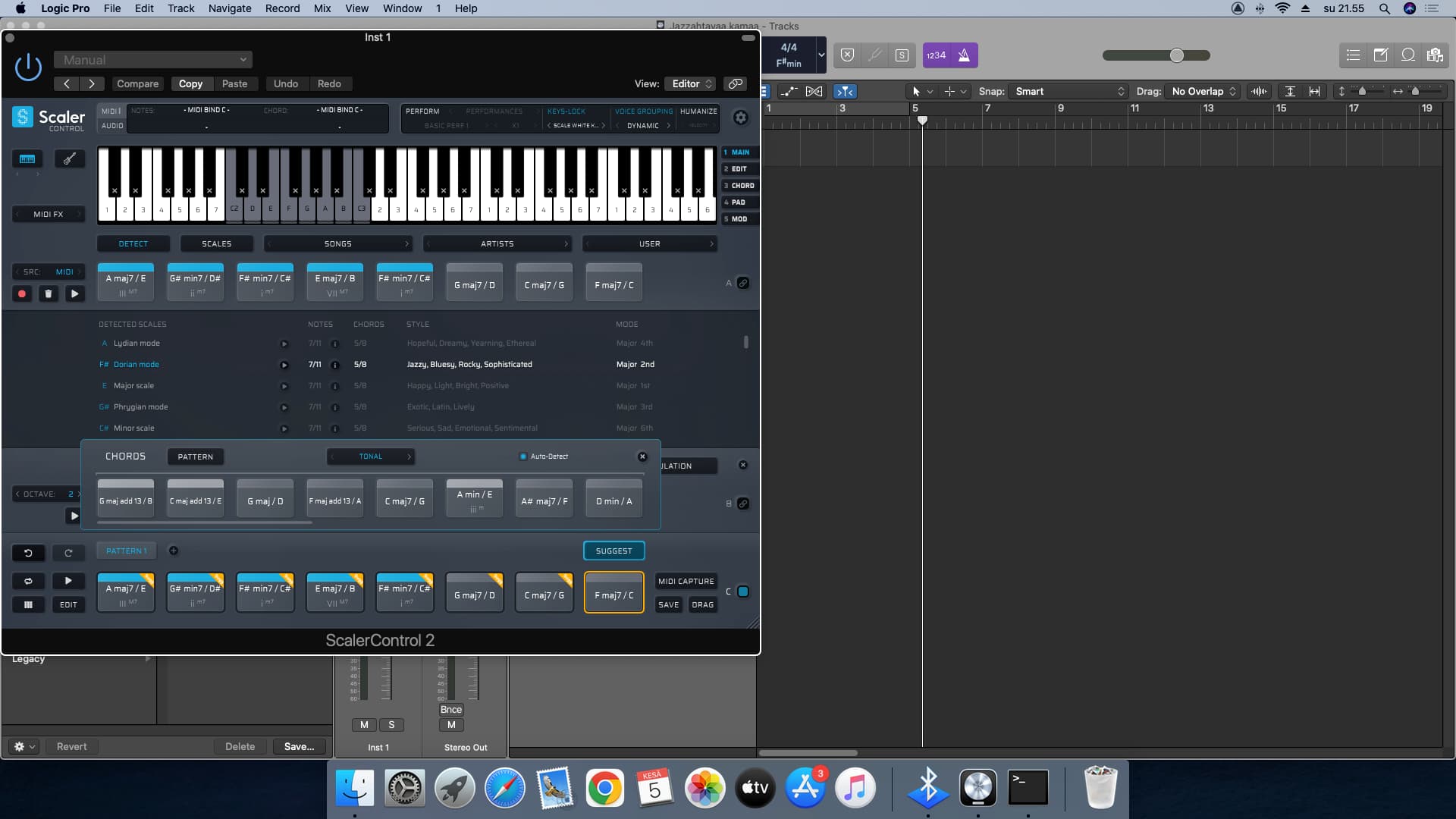This screenshot has height=819, width=1456.
Task: Click the undo arrow icon in Scaler
Action: tap(28, 553)
